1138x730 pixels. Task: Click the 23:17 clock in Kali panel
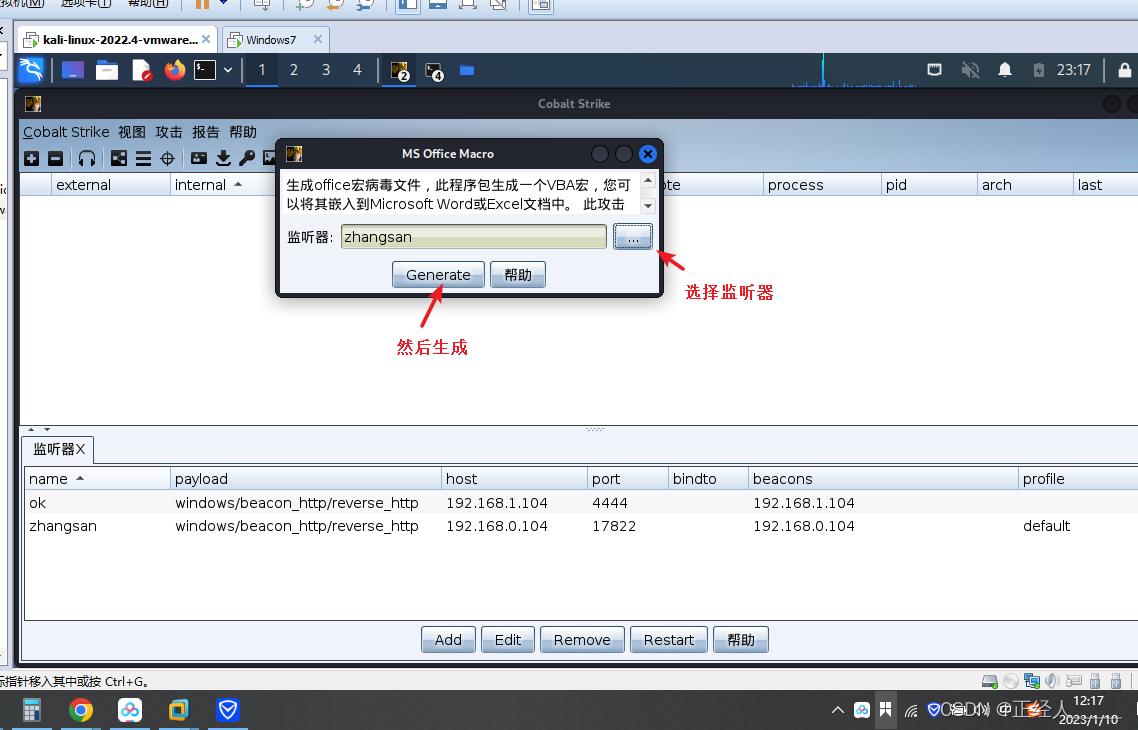click(x=1073, y=70)
